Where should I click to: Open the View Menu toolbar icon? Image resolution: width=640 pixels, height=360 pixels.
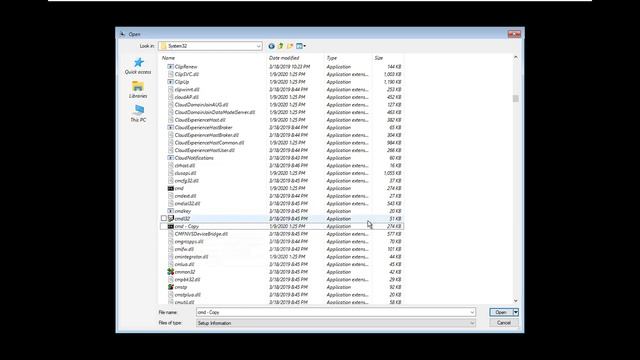click(x=300, y=46)
